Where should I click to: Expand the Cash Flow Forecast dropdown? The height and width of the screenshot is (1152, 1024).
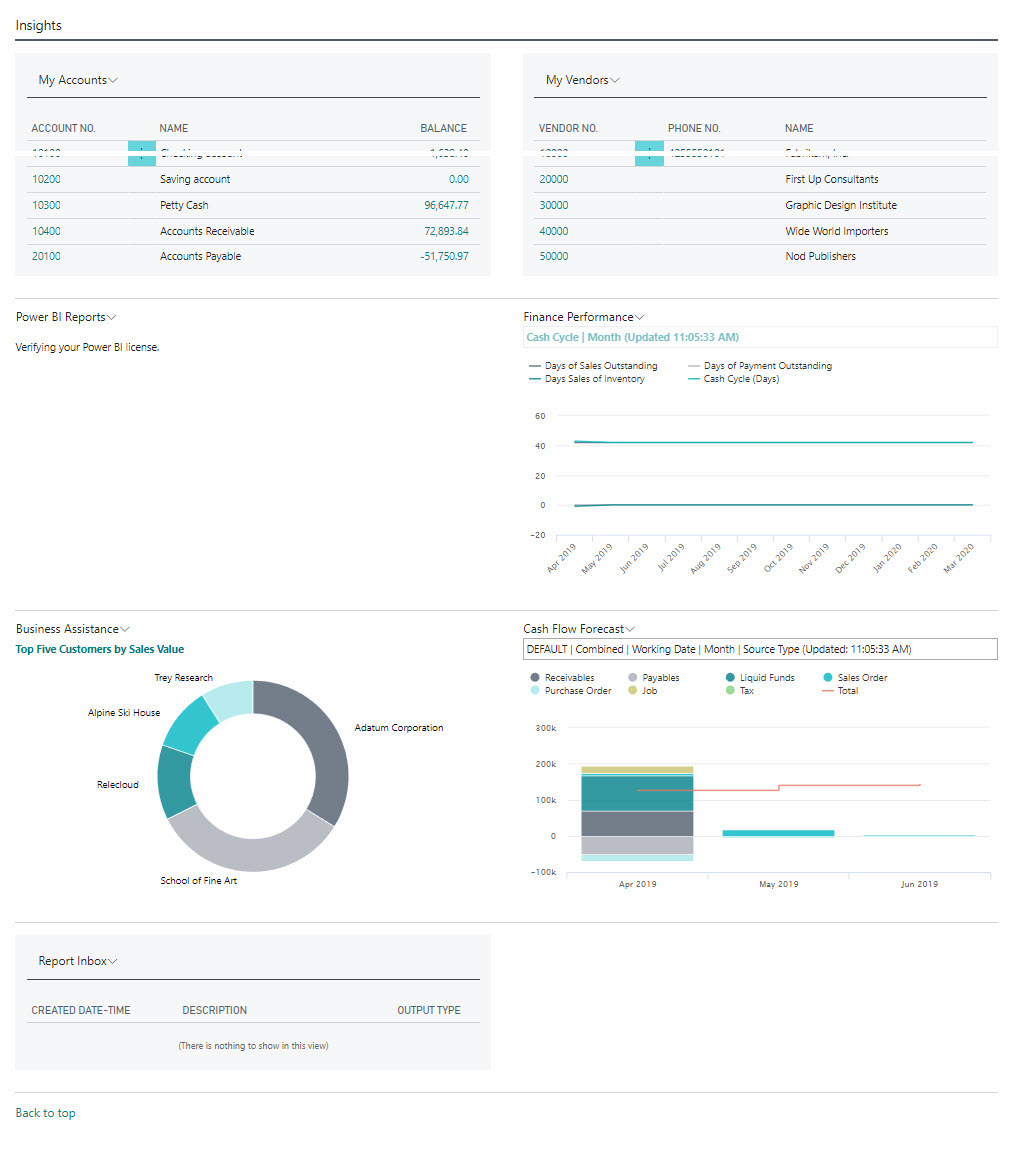(x=632, y=628)
